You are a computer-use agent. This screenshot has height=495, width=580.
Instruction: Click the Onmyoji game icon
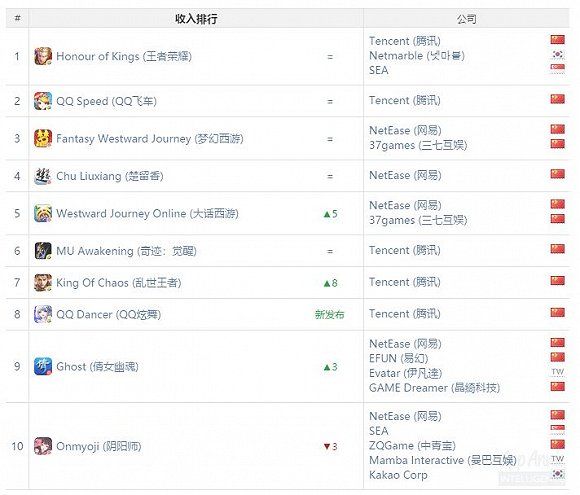point(43,446)
